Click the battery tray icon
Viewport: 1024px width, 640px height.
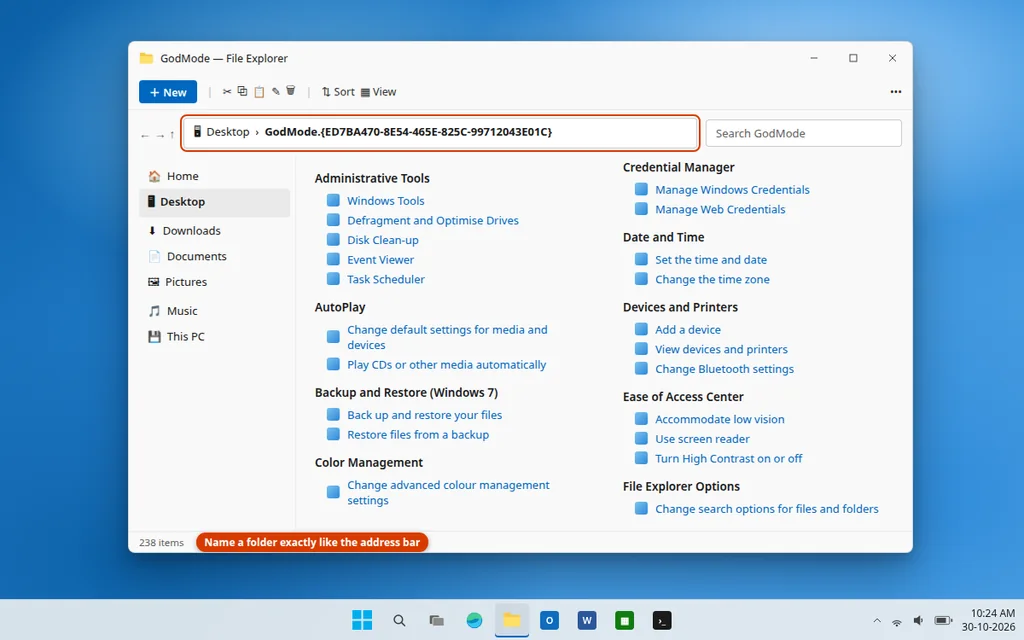point(943,620)
